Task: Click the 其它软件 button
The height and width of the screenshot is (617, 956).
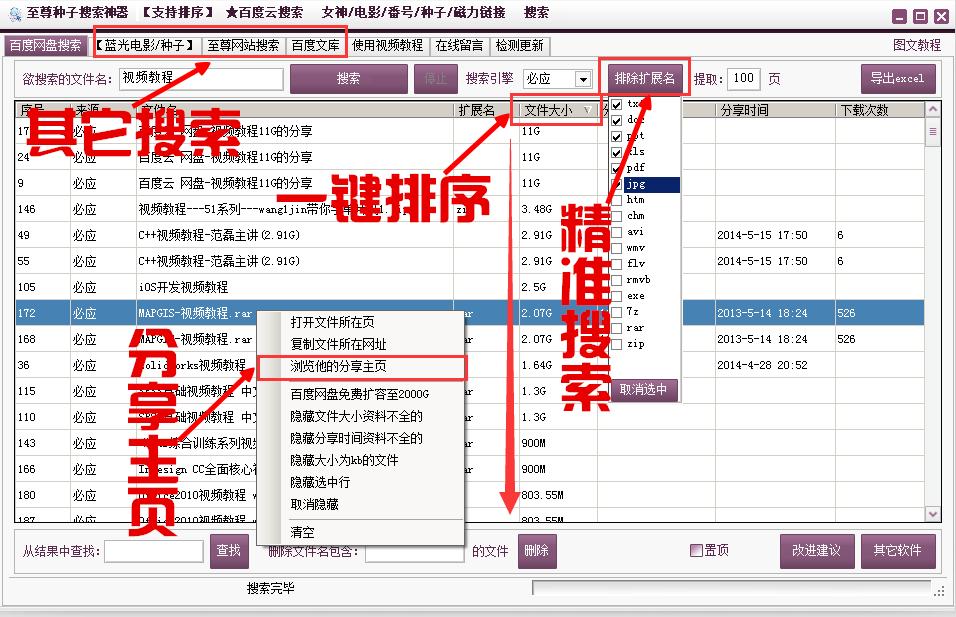Action: point(898,550)
